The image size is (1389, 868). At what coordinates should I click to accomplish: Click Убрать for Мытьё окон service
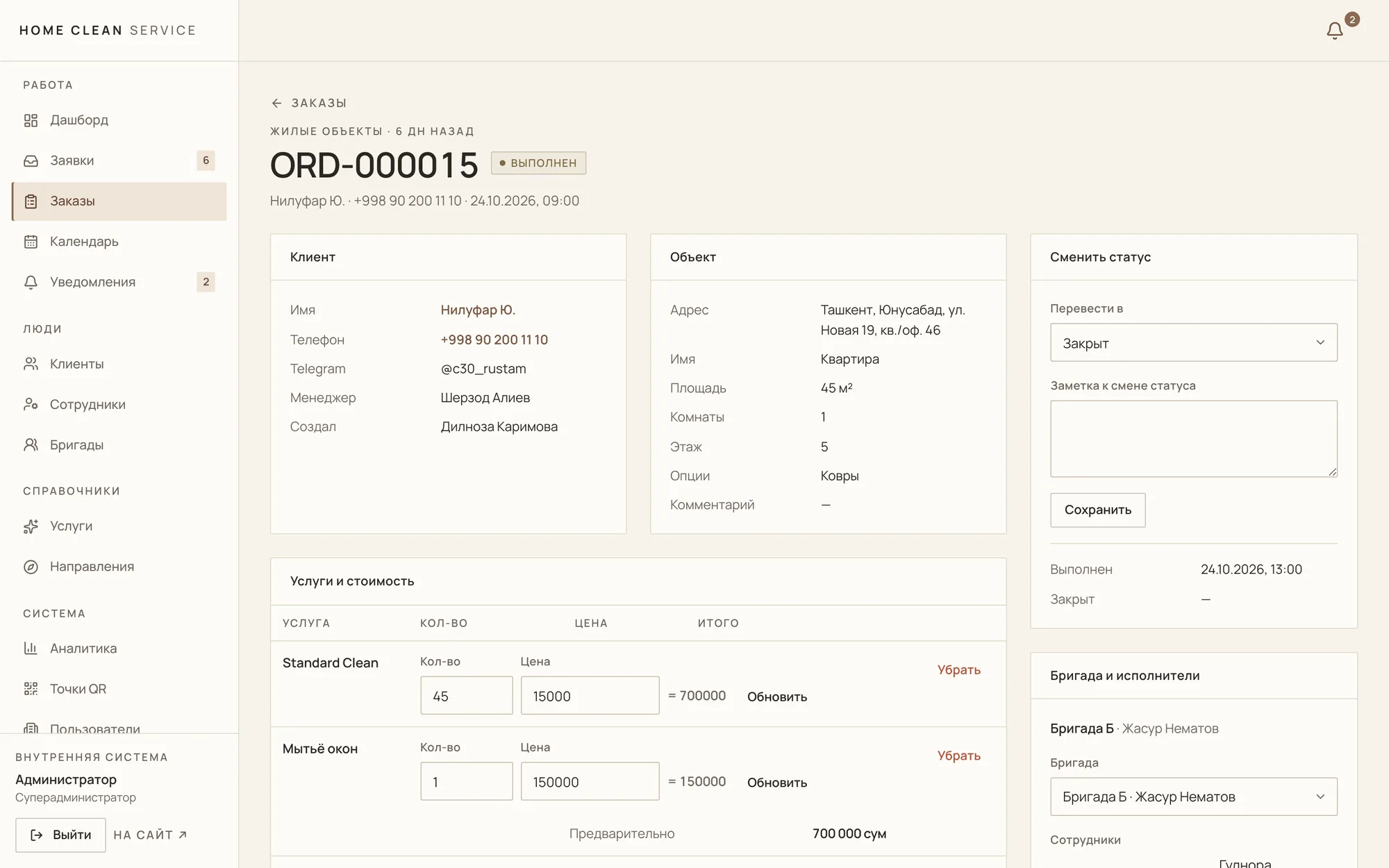[958, 756]
